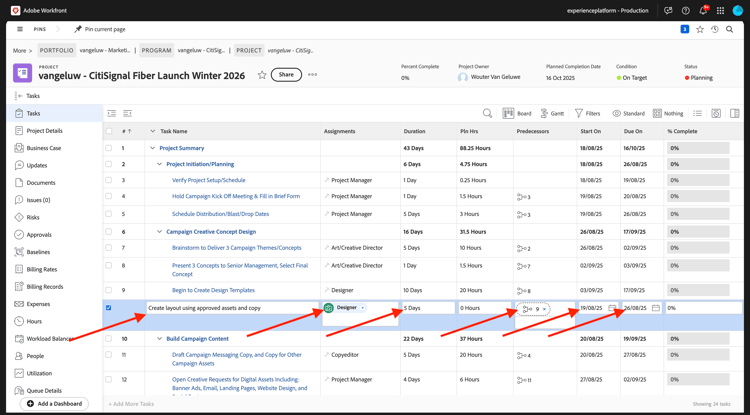The height and width of the screenshot is (415, 750).
Task: Remove the Designer assignment chip
Action: click(x=363, y=308)
